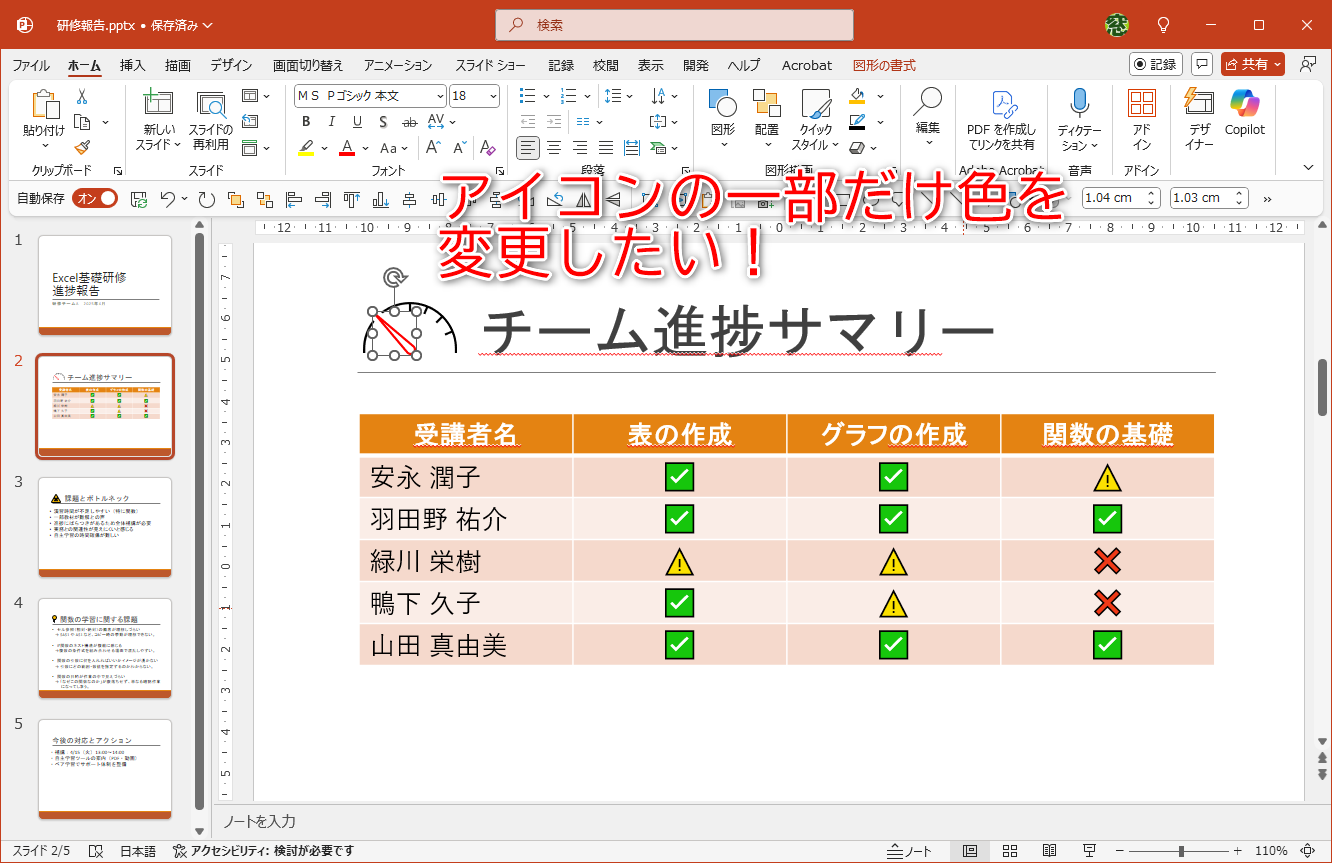Switch to デザイン tab
The image size is (1332, 863).
click(231, 65)
